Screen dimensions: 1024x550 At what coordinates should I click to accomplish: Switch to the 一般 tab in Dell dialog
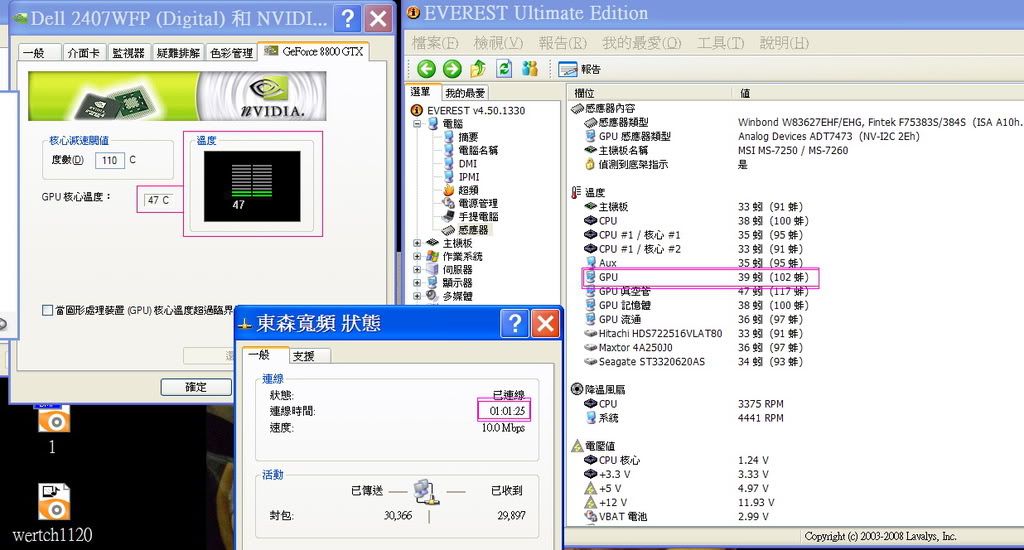click(39, 52)
